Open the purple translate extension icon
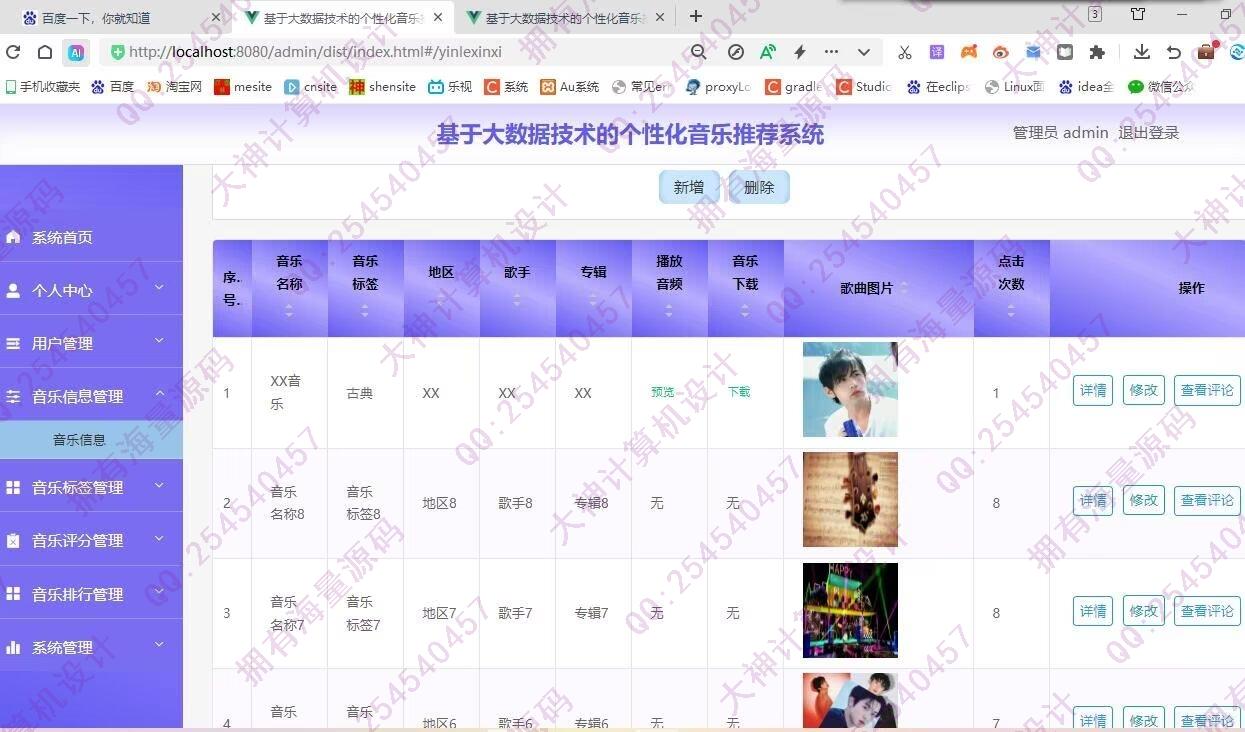Viewport: 1245px width, 732px height. click(937, 52)
